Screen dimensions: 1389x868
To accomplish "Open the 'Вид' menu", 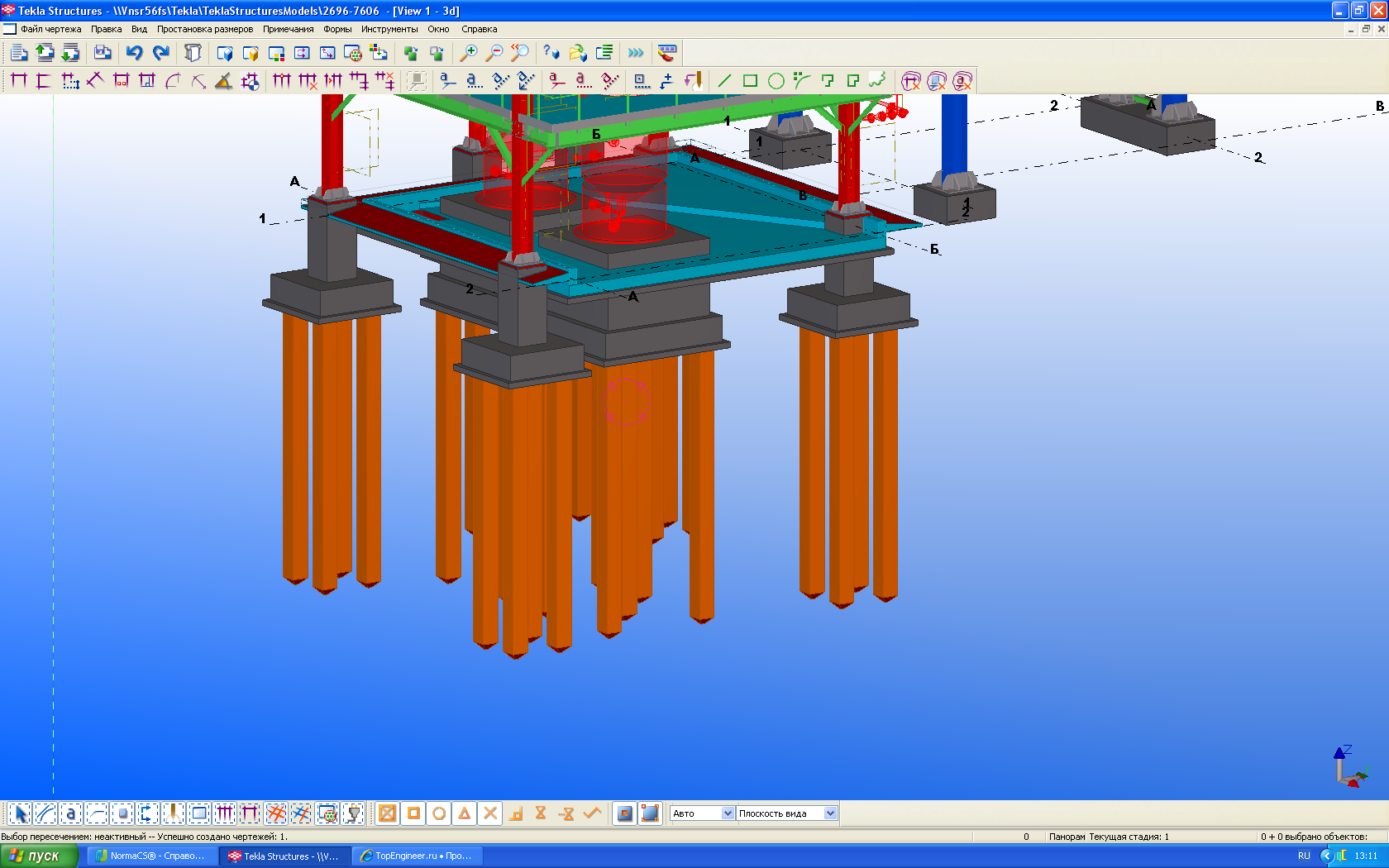I will [139, 29].
